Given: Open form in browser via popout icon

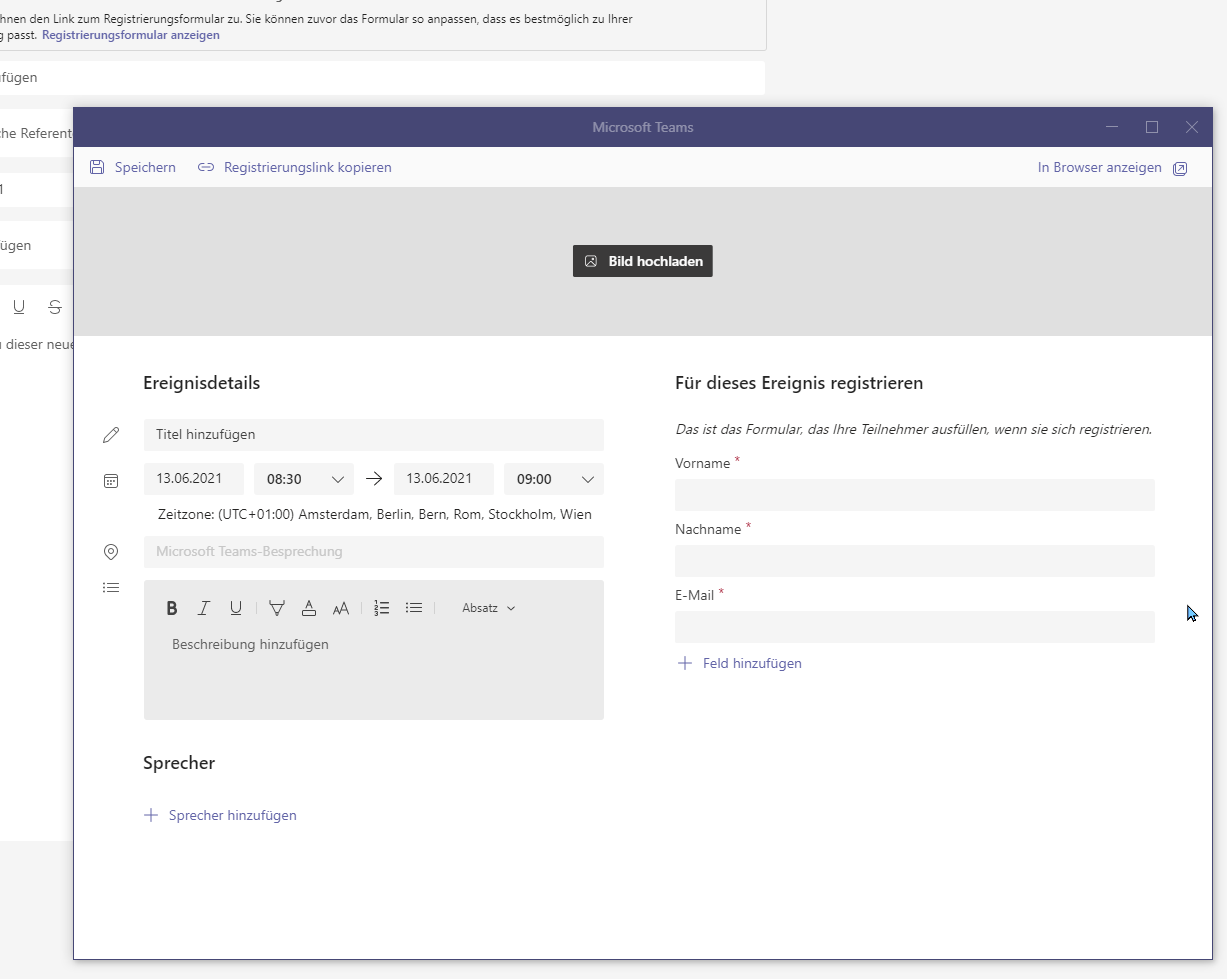Looking at the screenshot, I should (1180, 168).
